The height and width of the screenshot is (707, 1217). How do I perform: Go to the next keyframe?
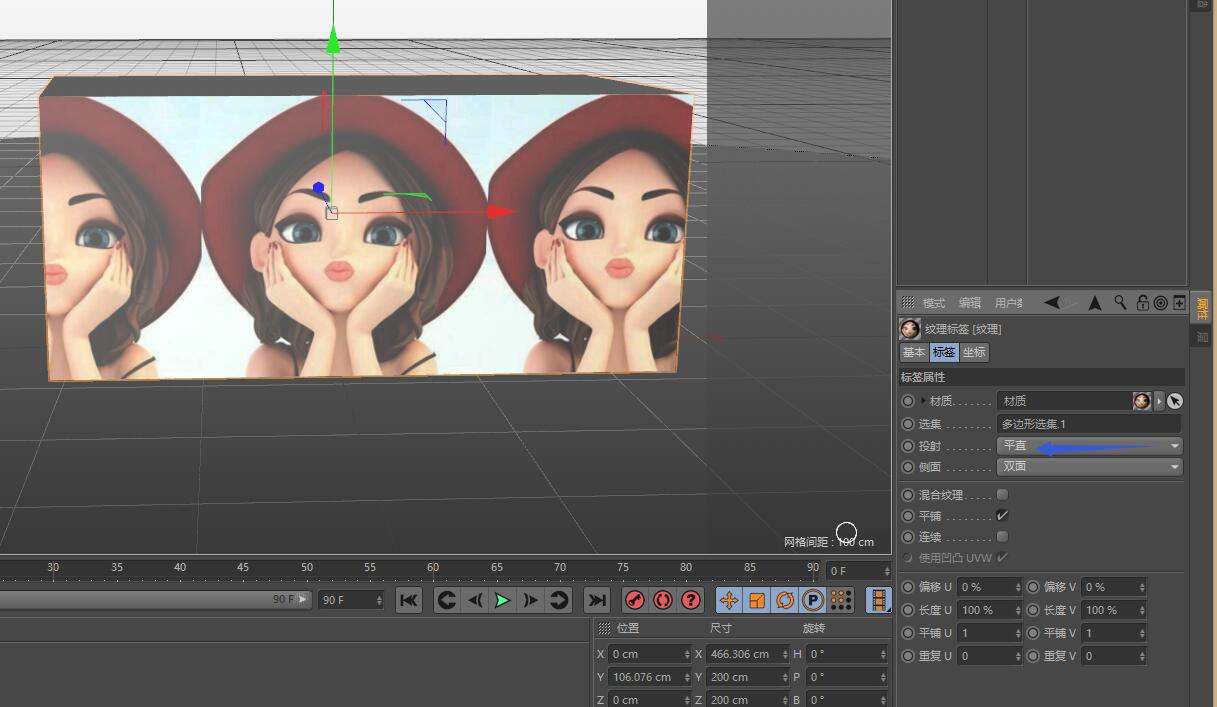(559, 600)
